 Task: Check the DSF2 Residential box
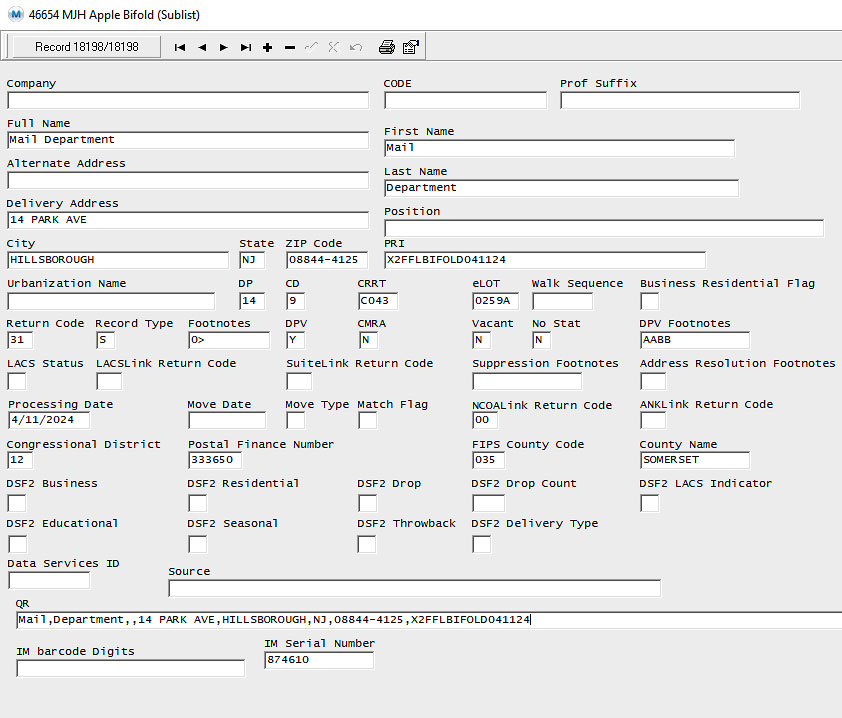click(197, 503)
